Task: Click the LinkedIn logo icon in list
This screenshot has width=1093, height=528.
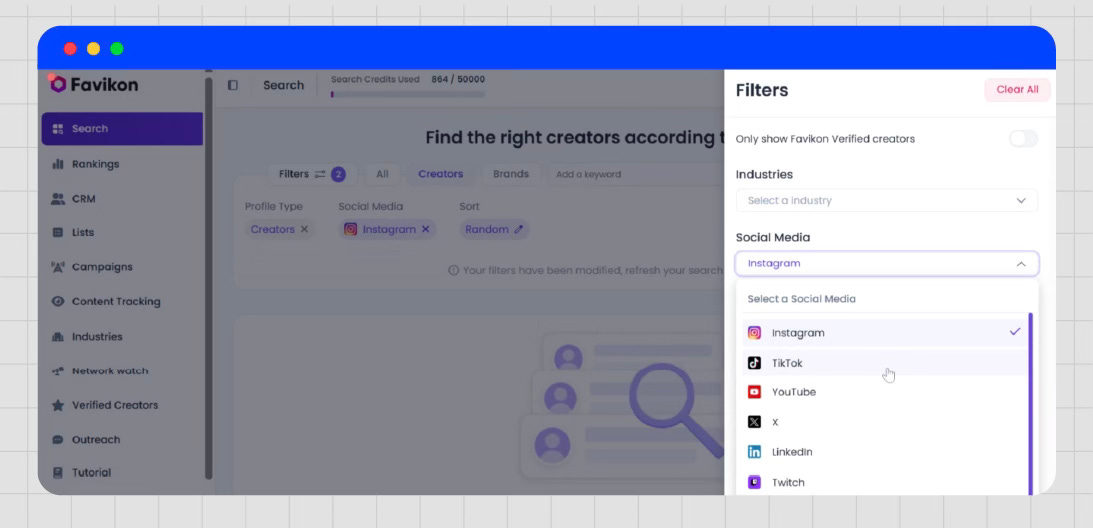Action: click(x=754, y=452)
